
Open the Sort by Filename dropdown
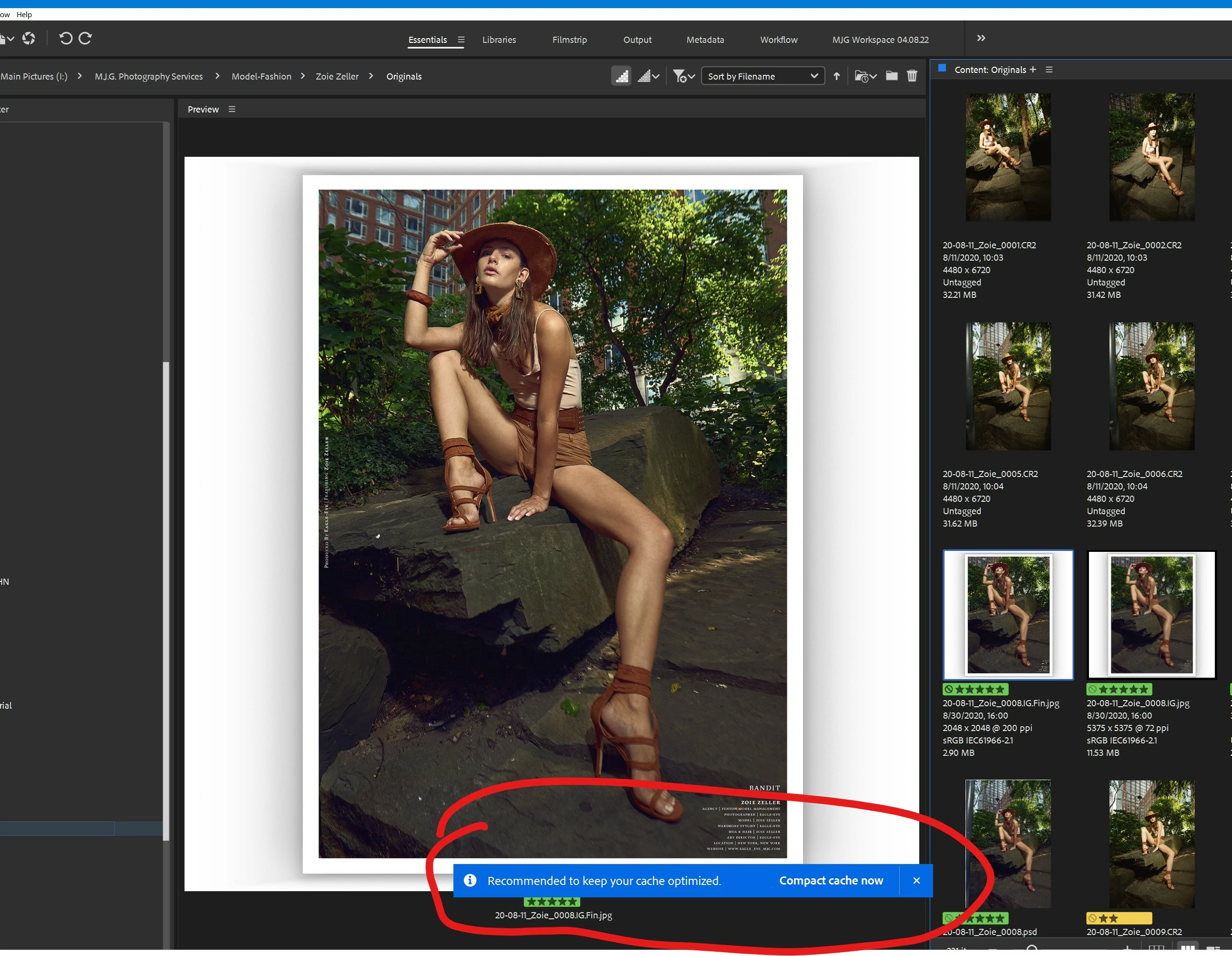tap(763, 76)
